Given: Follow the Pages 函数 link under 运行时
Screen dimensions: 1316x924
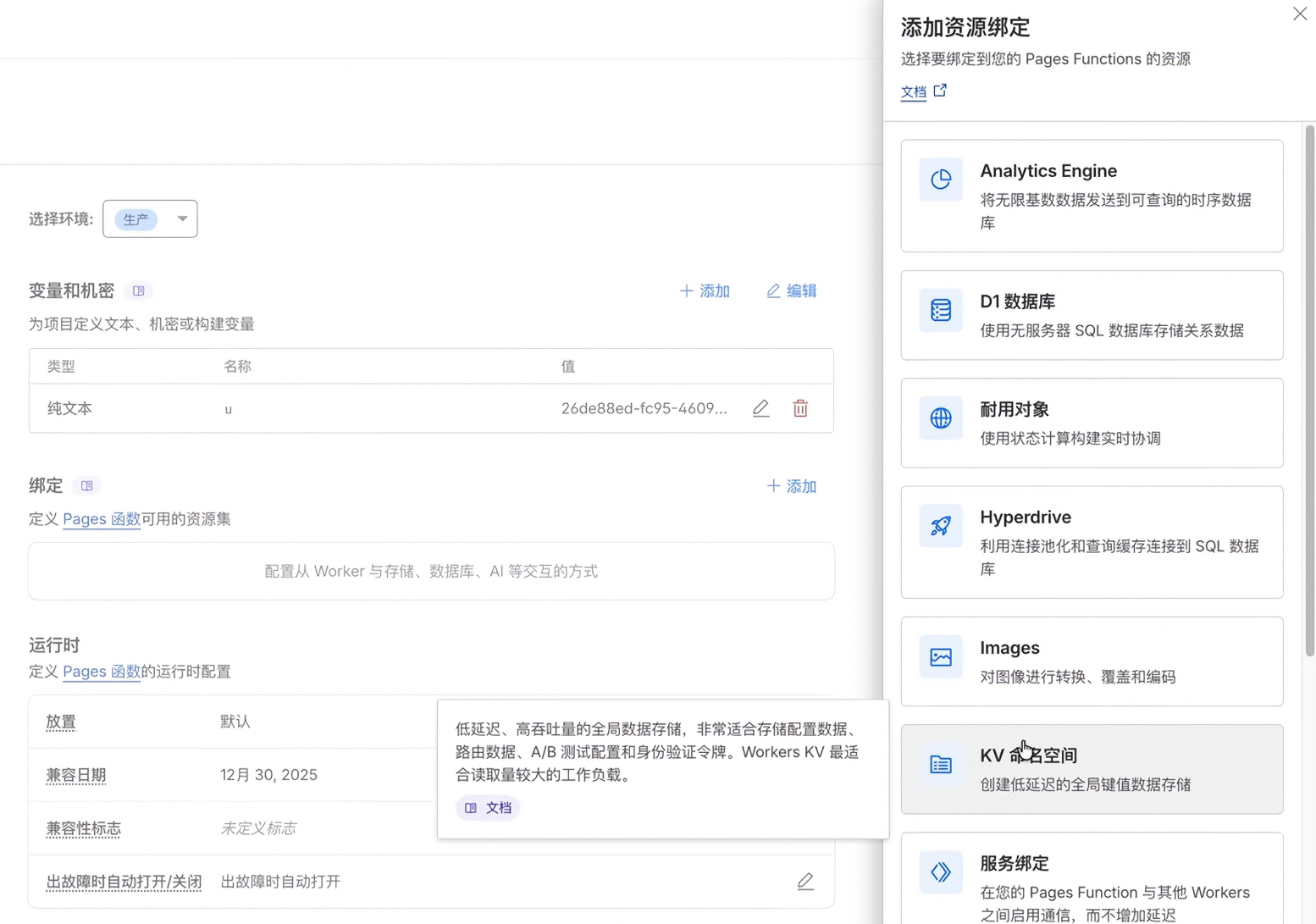Looking at the screenshot, I should point(102,671).
